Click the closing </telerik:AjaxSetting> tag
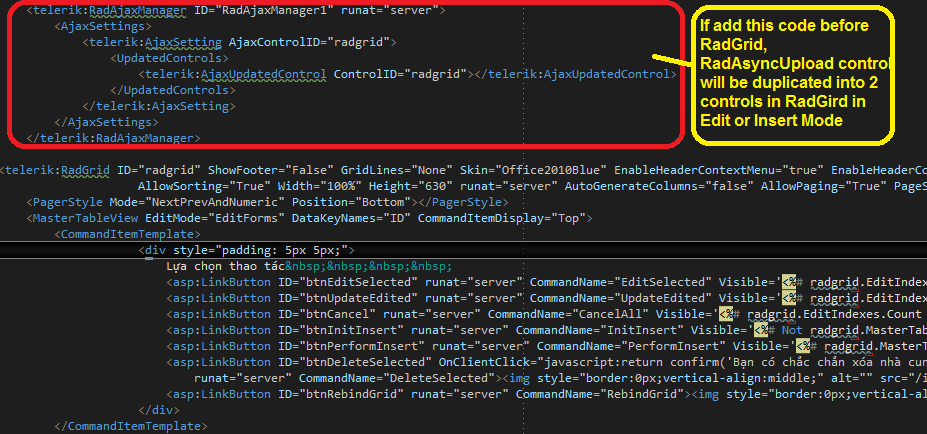Screen dimensions: 927x434 coord(159,106)
